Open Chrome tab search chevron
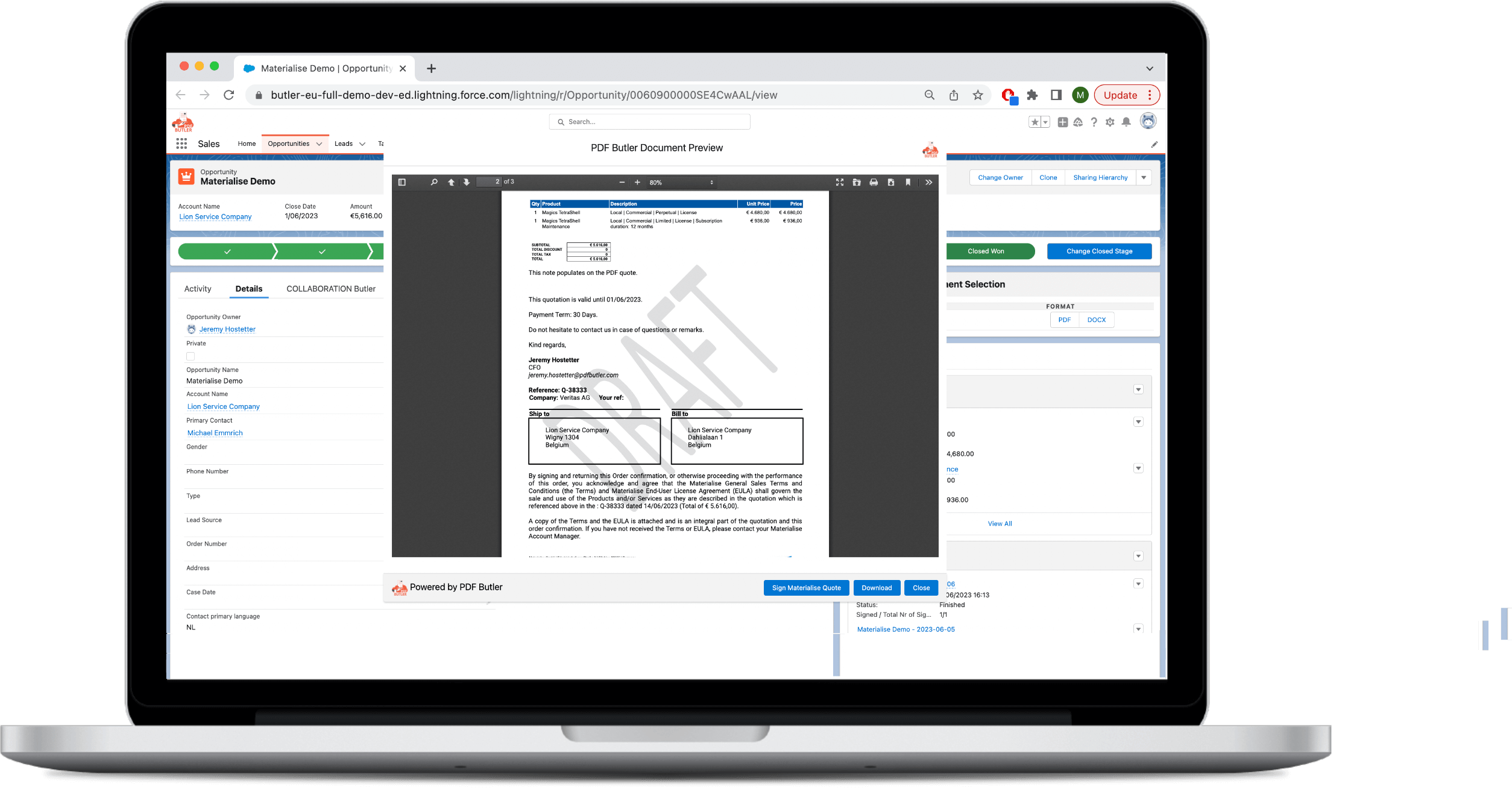This screenshot has height=788, width=1512. [1150, 69]
